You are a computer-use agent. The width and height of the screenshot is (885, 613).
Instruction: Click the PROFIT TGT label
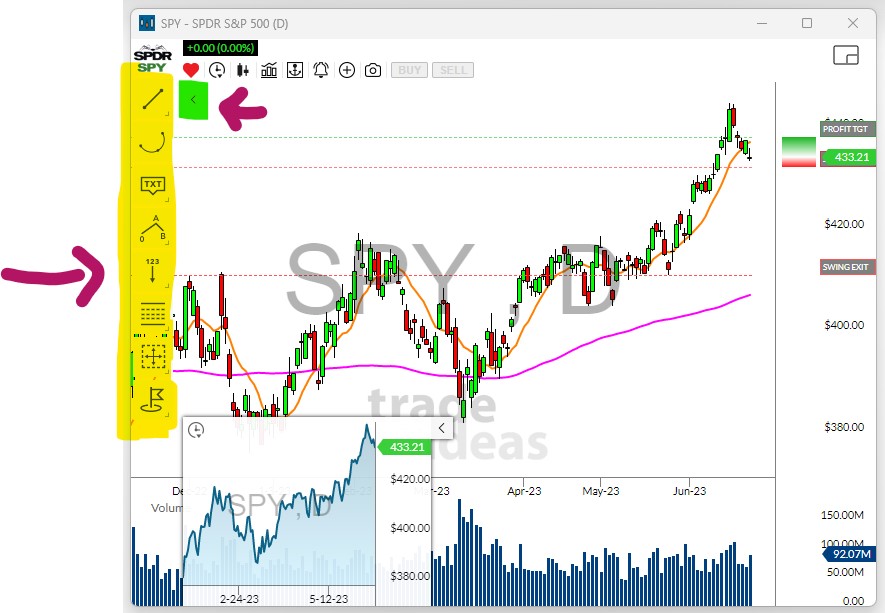coord(847,129)
